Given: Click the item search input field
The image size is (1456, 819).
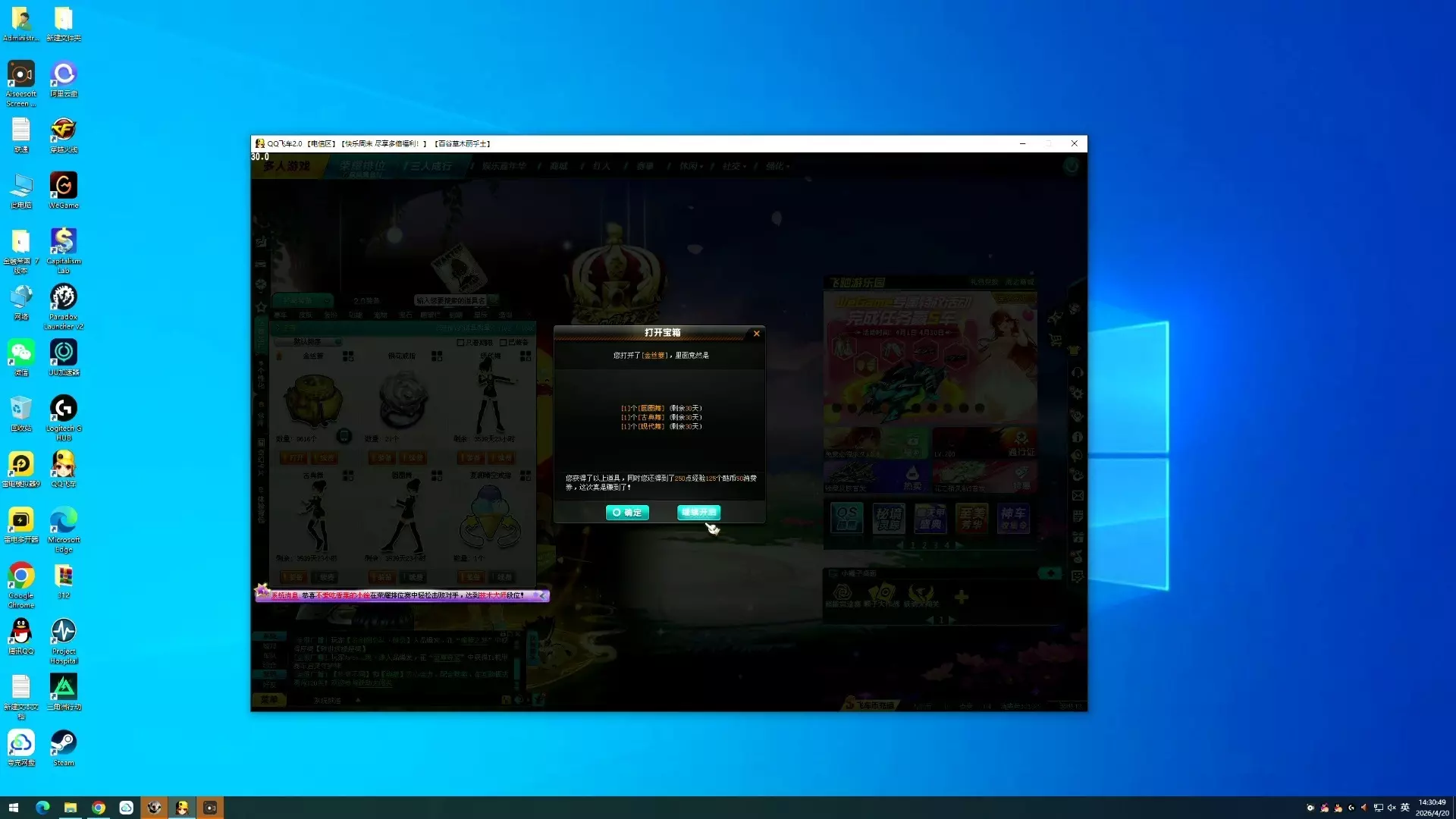Looking at the screenshot, I should [450, 300].
